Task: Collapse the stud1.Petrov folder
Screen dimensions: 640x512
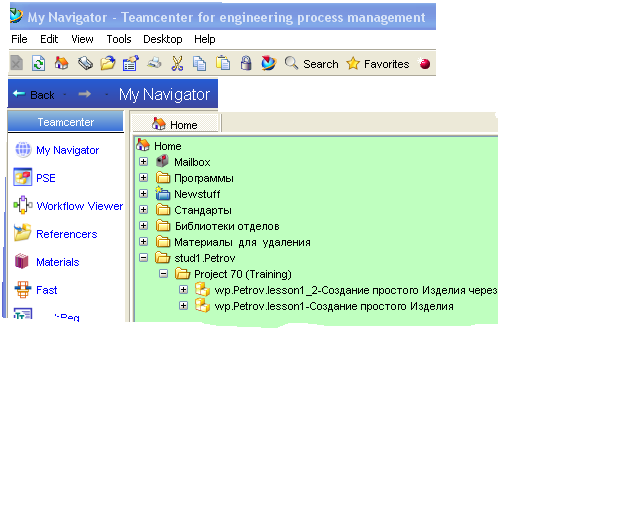Action: (143, 258)
